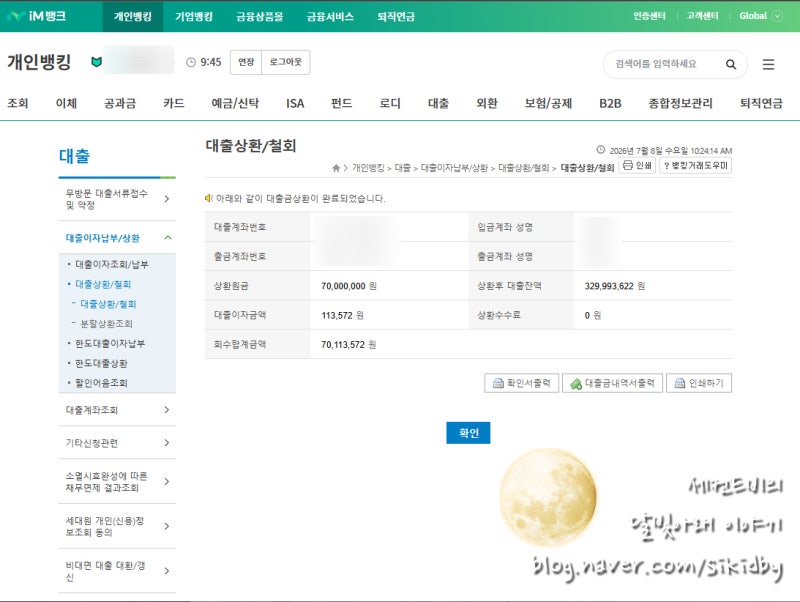Viewport: 800px width, 602px height.
Task: Open 고객센터 link
Action: pyautogui.click(x=702, y=16)
